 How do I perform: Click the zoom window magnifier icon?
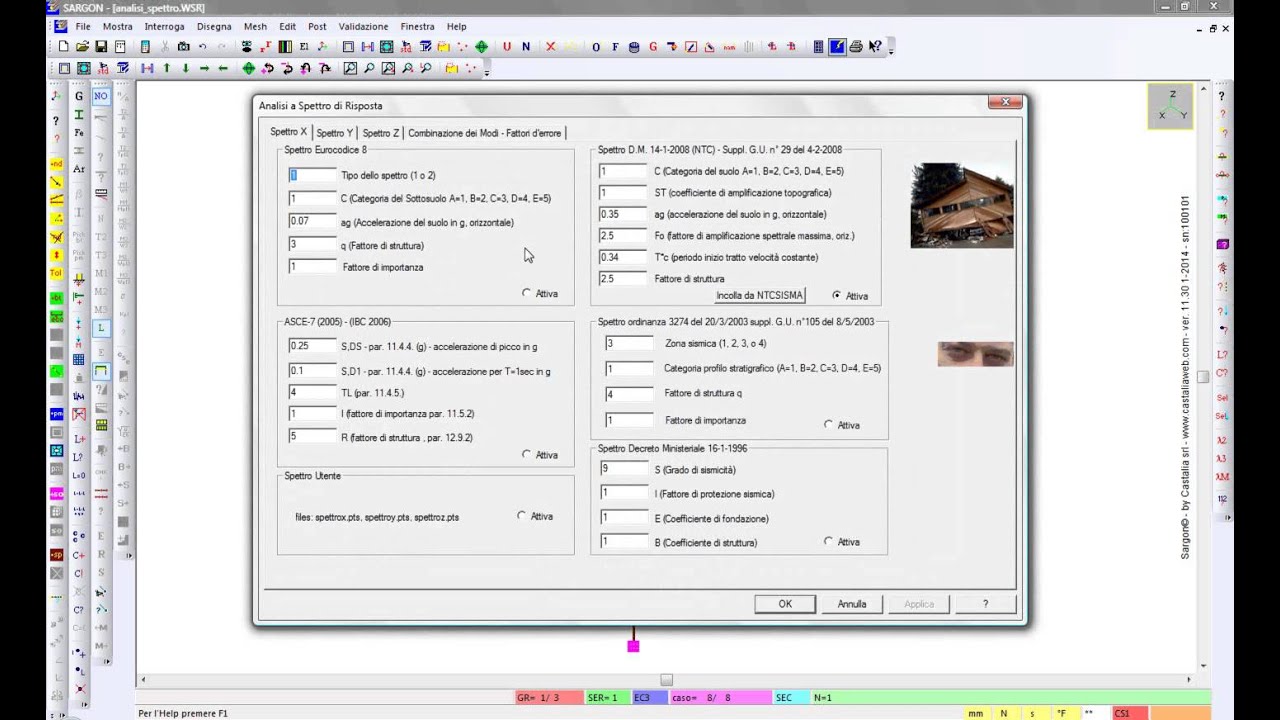click(350, 69)
